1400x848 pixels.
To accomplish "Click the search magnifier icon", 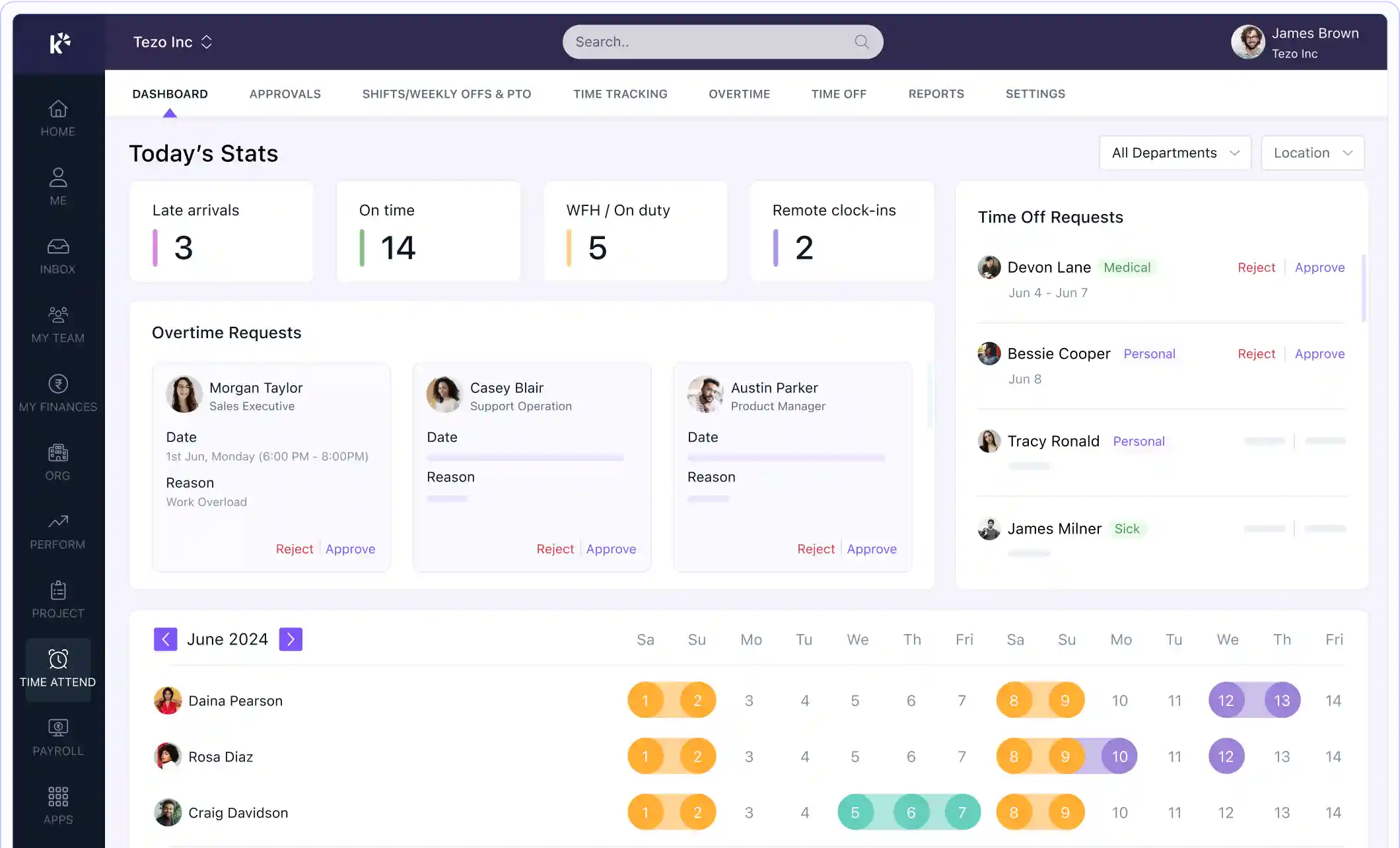I will (x=862, y=42).
